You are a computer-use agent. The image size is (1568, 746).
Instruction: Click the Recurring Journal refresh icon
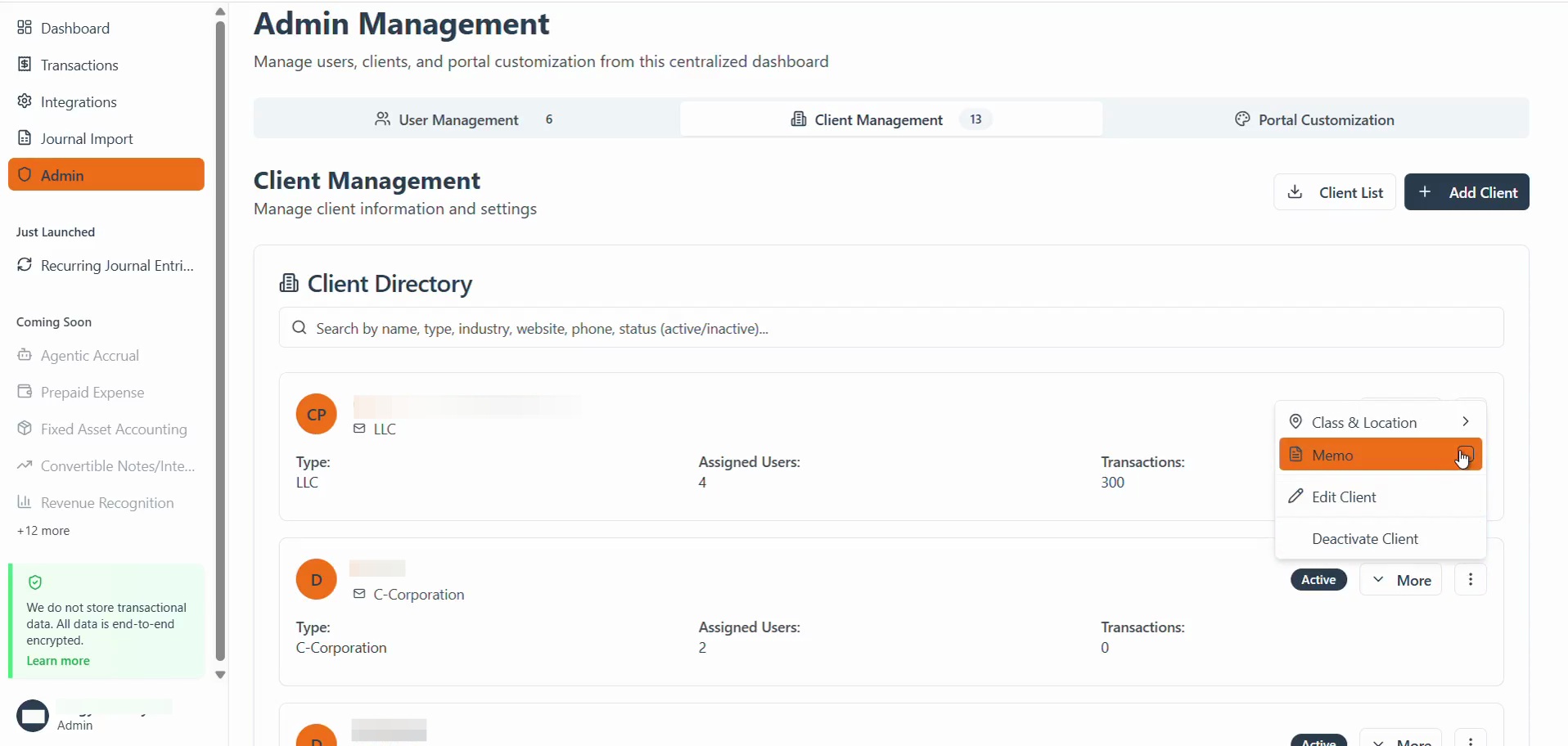(25, 265)
